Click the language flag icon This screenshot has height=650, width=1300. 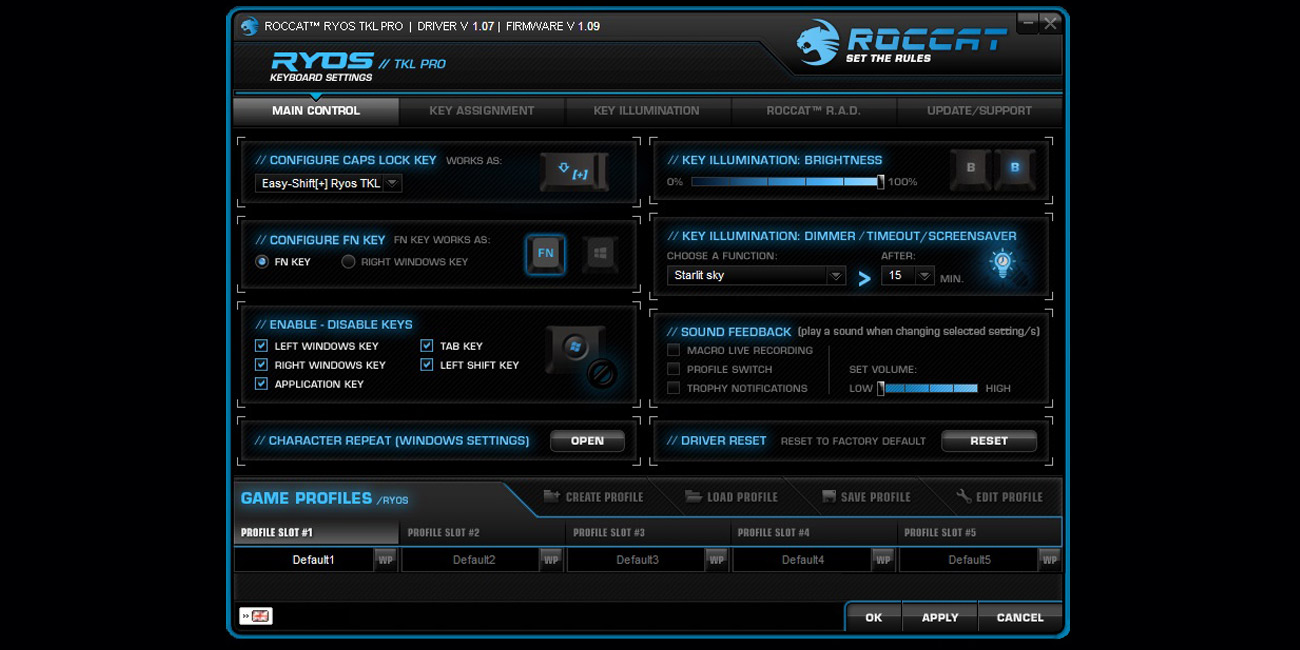256,616
